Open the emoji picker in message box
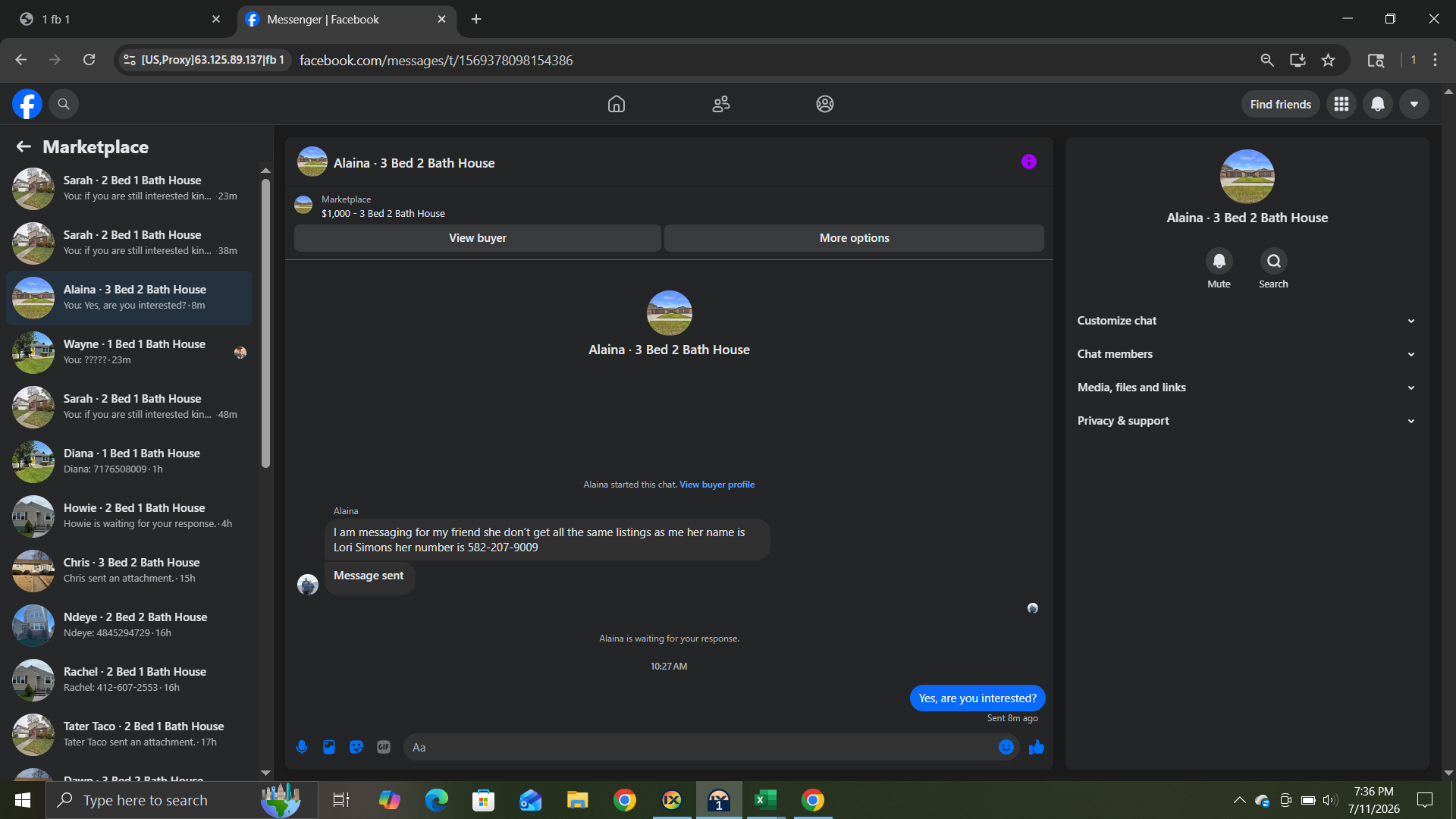1456x819 pixels. point(1006,747)
